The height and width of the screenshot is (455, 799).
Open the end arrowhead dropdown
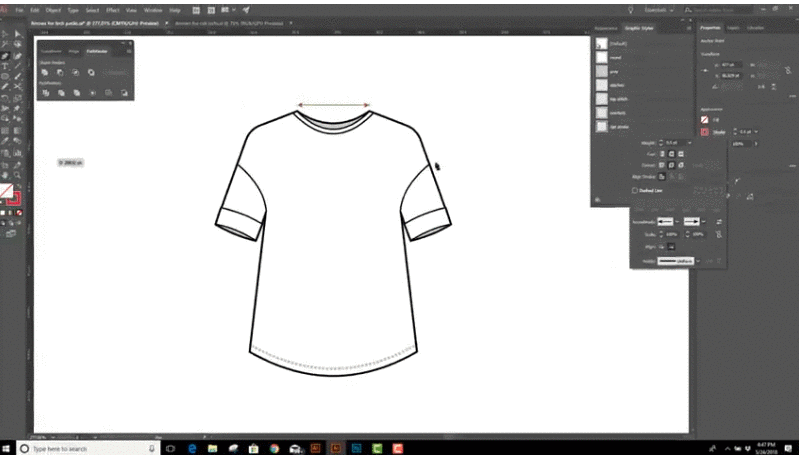tap(704, 222)
